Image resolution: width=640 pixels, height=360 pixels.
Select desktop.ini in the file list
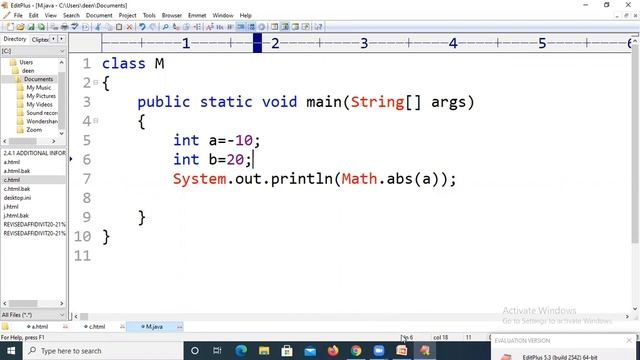pyautogui.click(x=17, y=198)
